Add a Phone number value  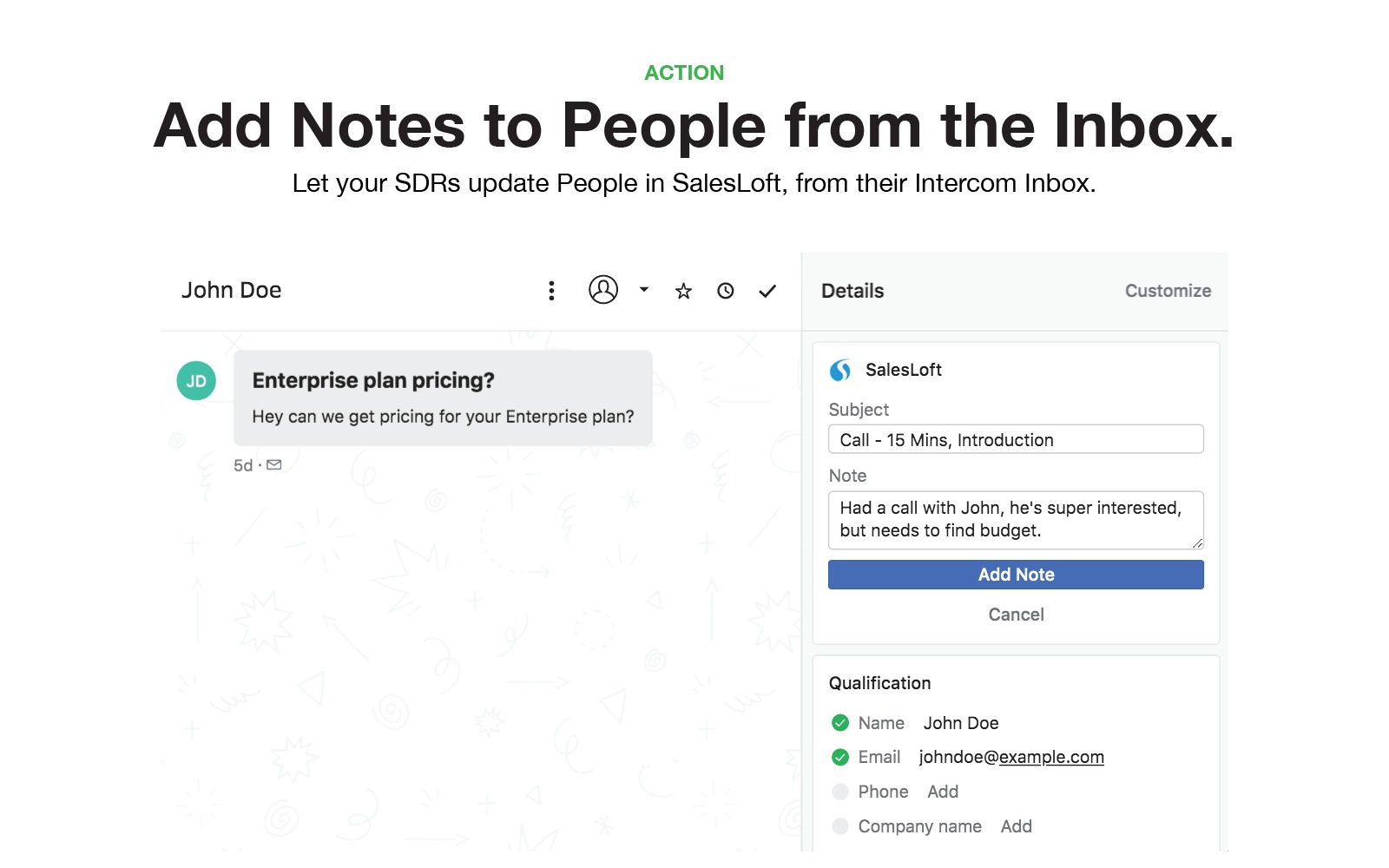click(x=943, y=792)
